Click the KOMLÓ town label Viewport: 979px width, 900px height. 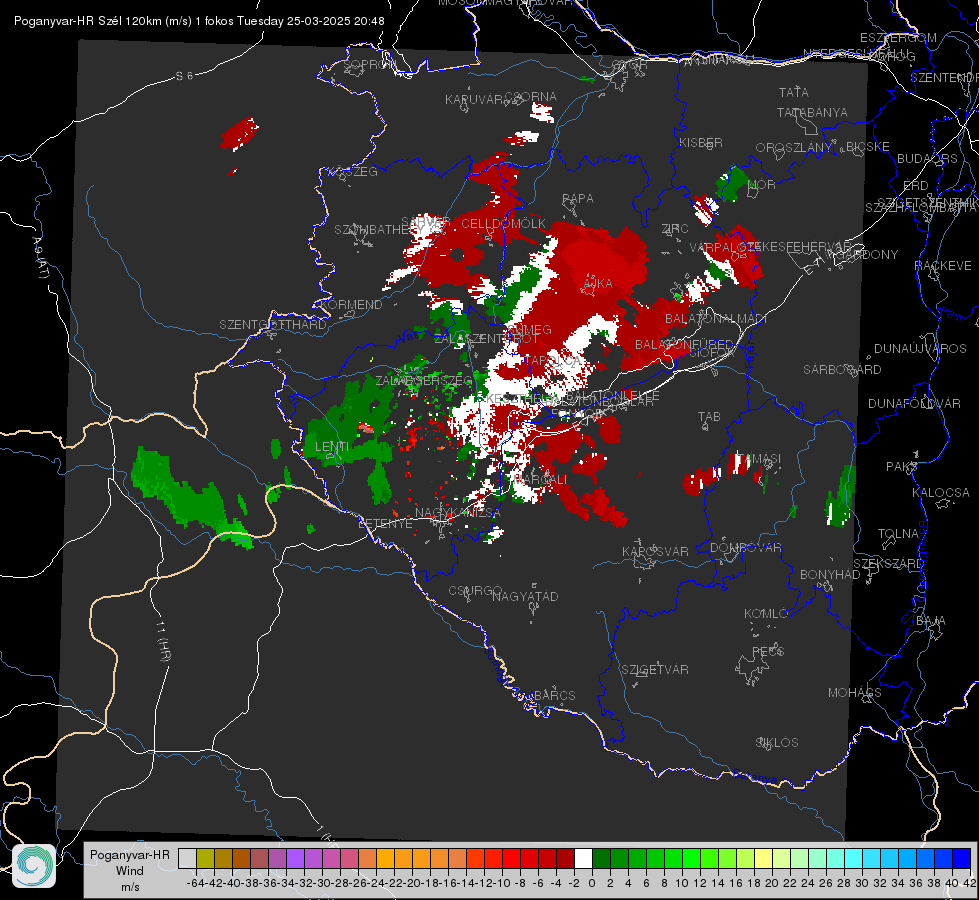tap(766, 614)
